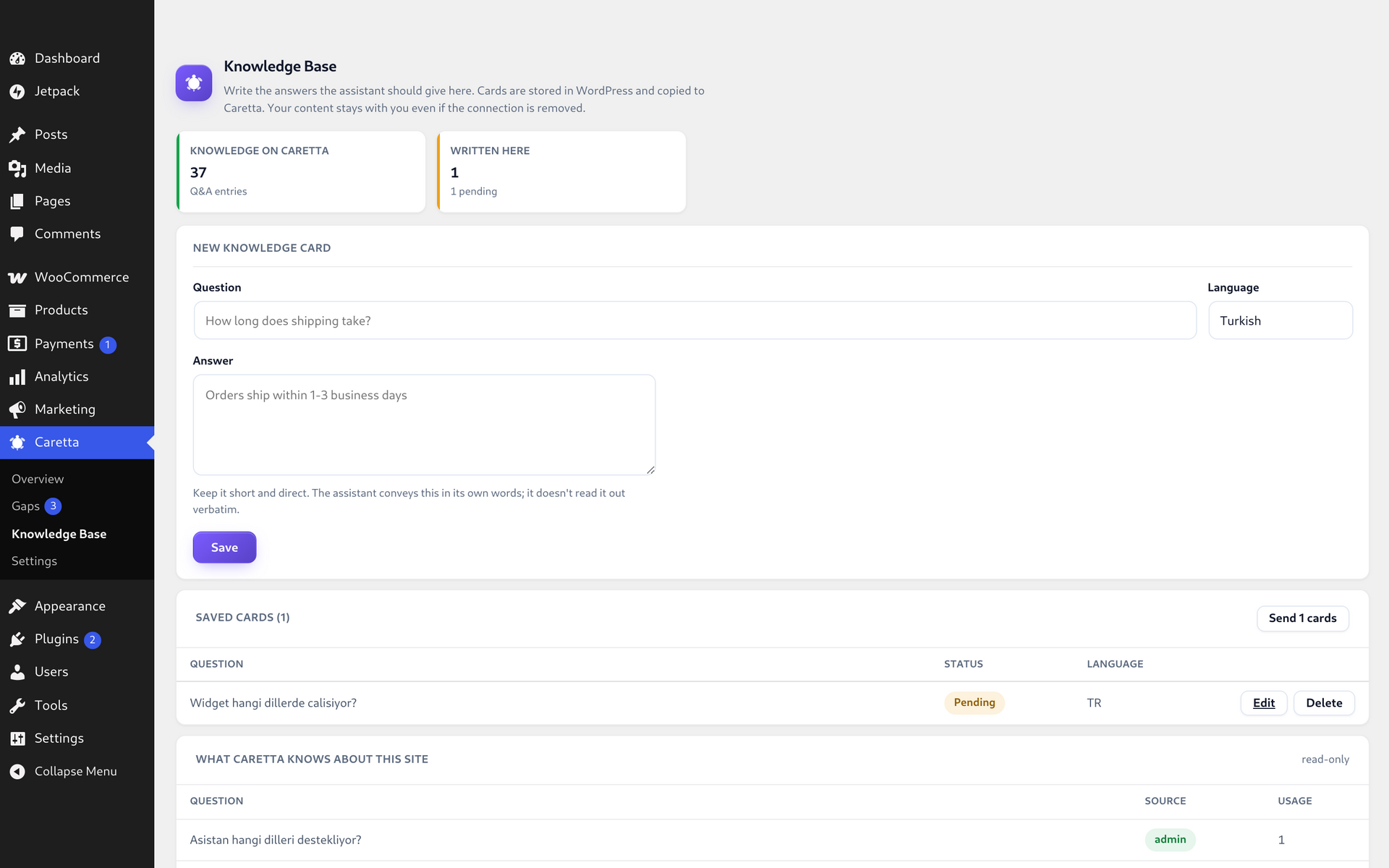This screenshot has width=1389, height=868.
Task: Select the Knowledge Base submenu item
Action: [x=59, y=534]
